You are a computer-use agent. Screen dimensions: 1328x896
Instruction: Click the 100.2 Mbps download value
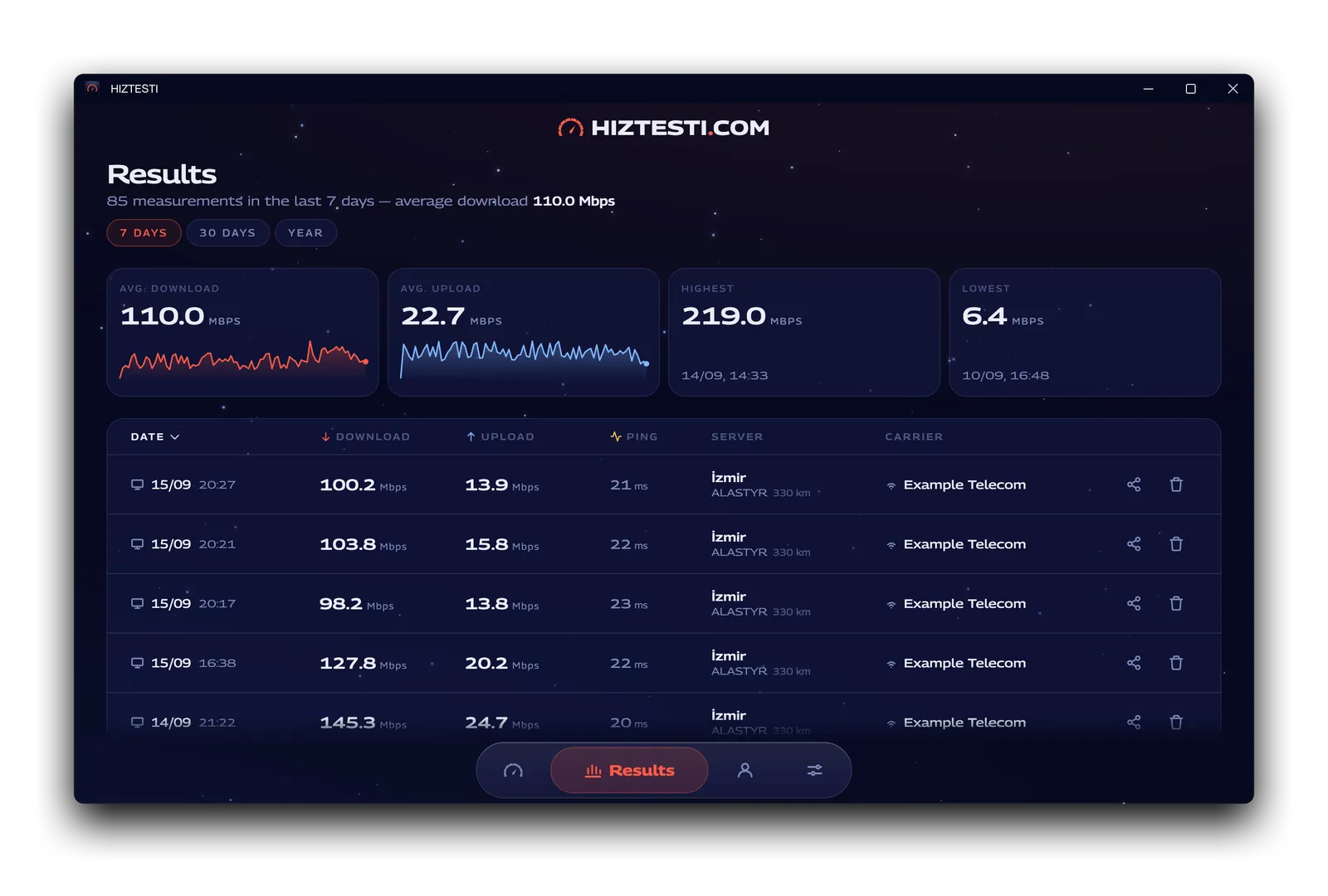click(x=363, y=485)
